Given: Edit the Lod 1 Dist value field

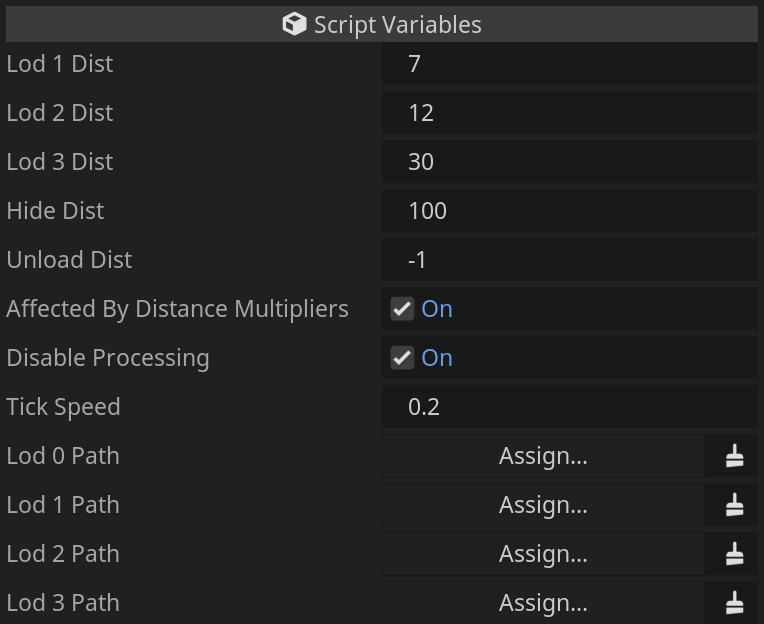Looking at the screenshot, I should click(x=570, y=64).
